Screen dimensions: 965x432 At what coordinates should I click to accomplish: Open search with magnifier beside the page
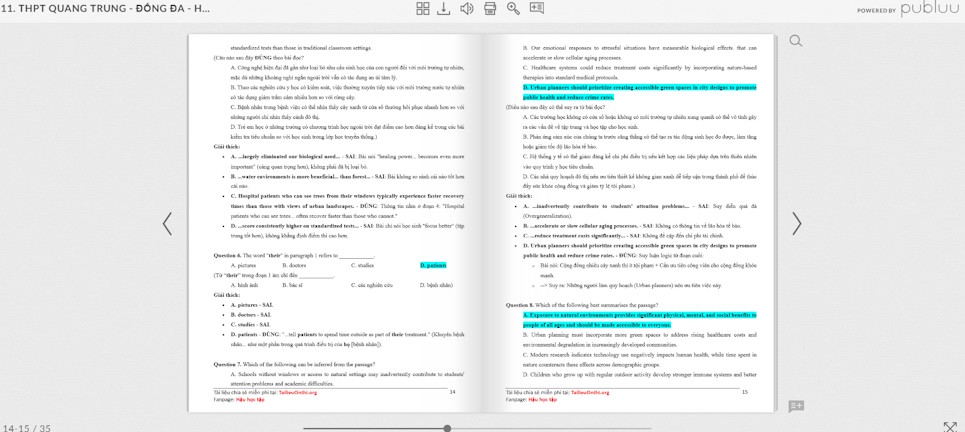[x=796, y=41]
